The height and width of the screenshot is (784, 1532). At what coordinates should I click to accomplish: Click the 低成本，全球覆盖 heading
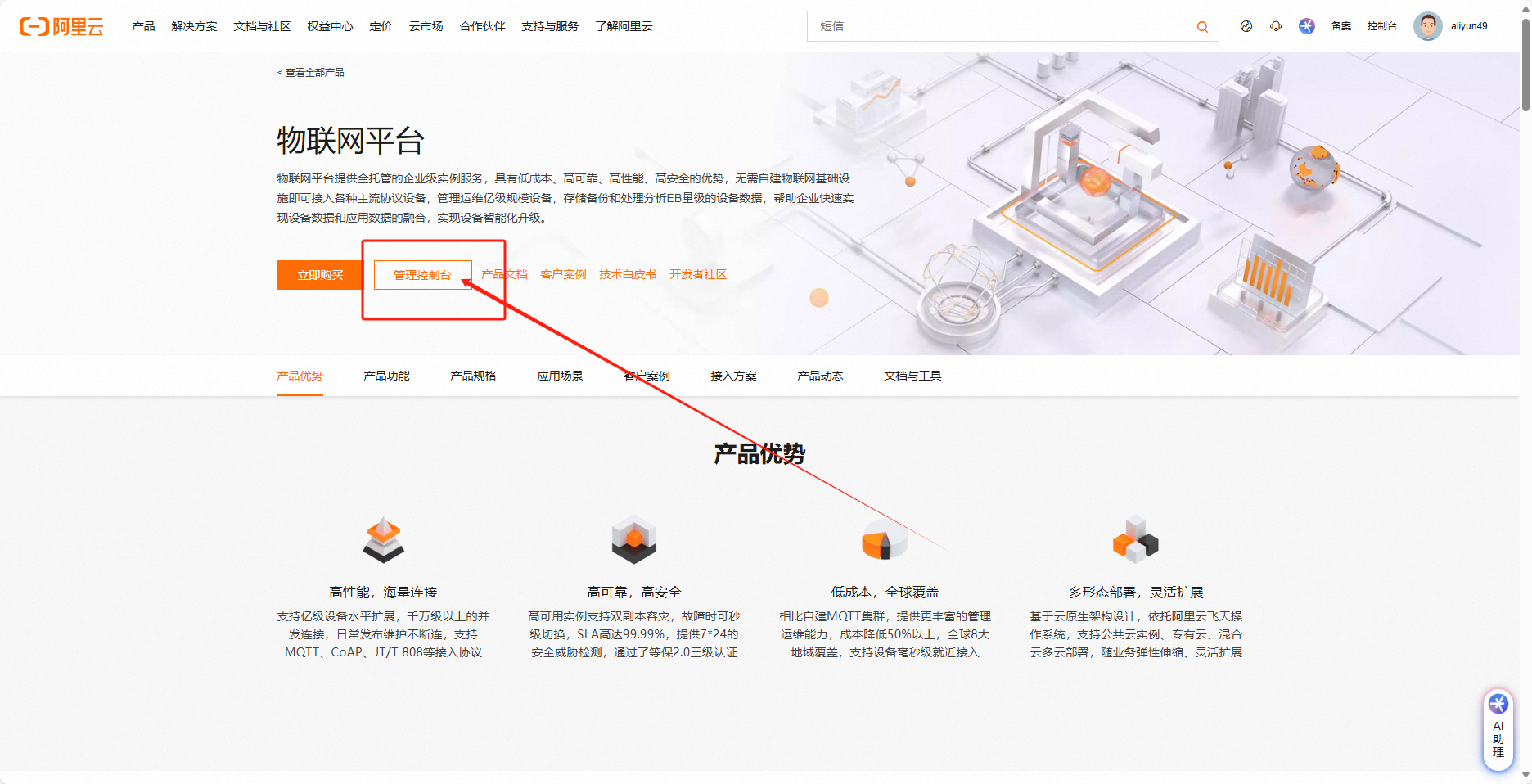885,592
